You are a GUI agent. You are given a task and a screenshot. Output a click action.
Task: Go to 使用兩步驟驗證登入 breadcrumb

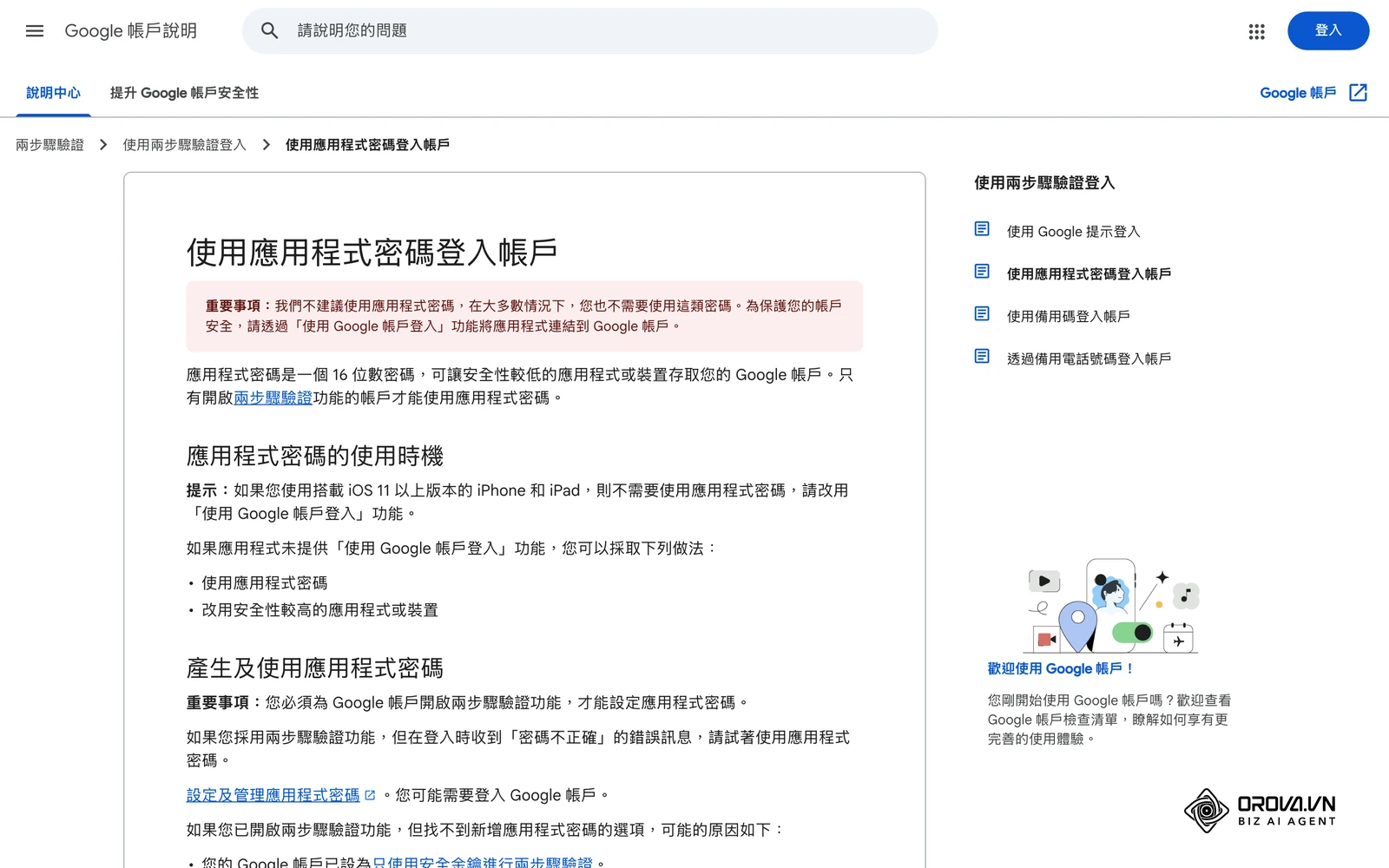coord(184,145)
